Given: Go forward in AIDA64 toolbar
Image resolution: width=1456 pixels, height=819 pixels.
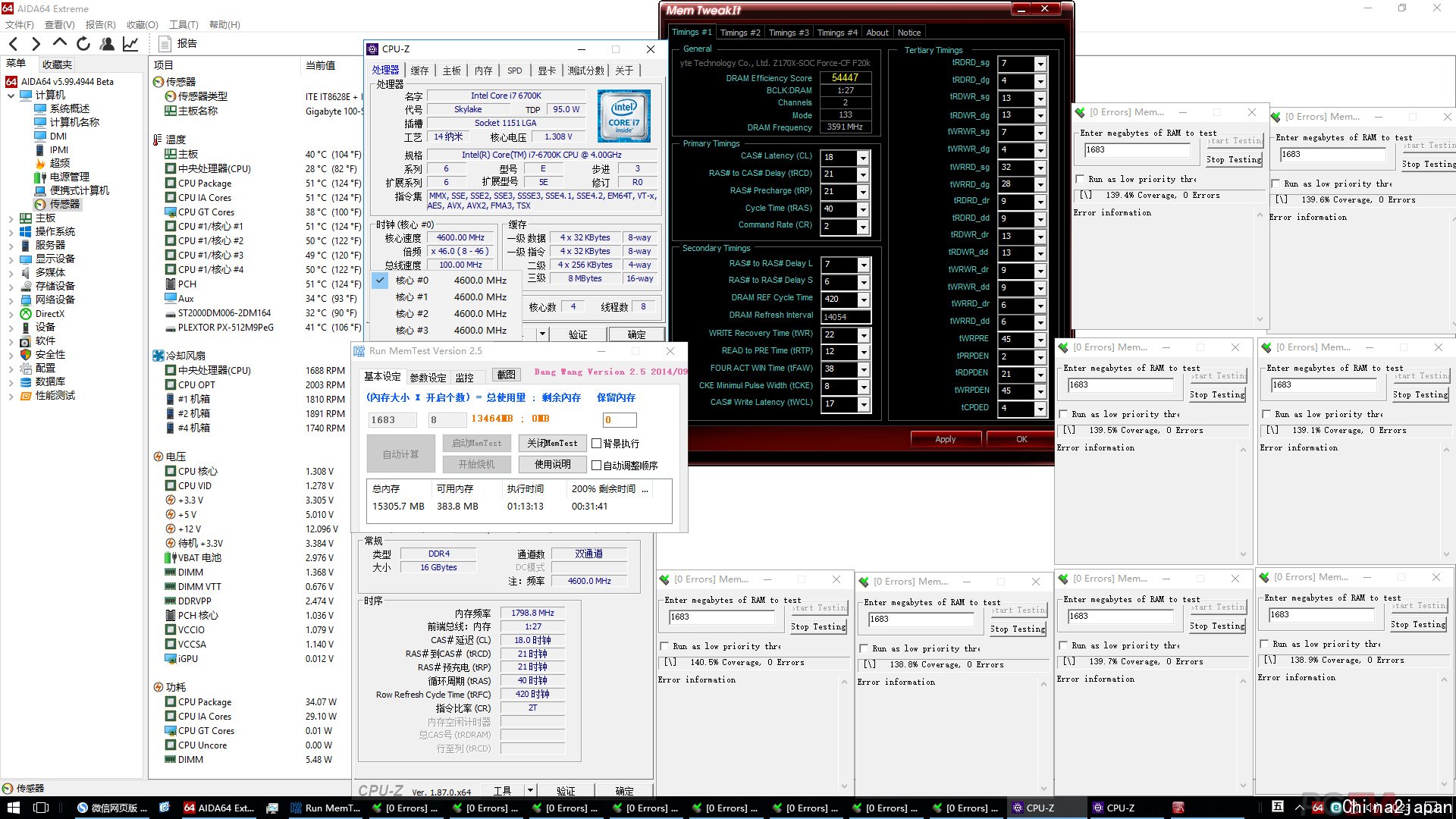Looking at the screenshot, I should click(x=36, y=44).
